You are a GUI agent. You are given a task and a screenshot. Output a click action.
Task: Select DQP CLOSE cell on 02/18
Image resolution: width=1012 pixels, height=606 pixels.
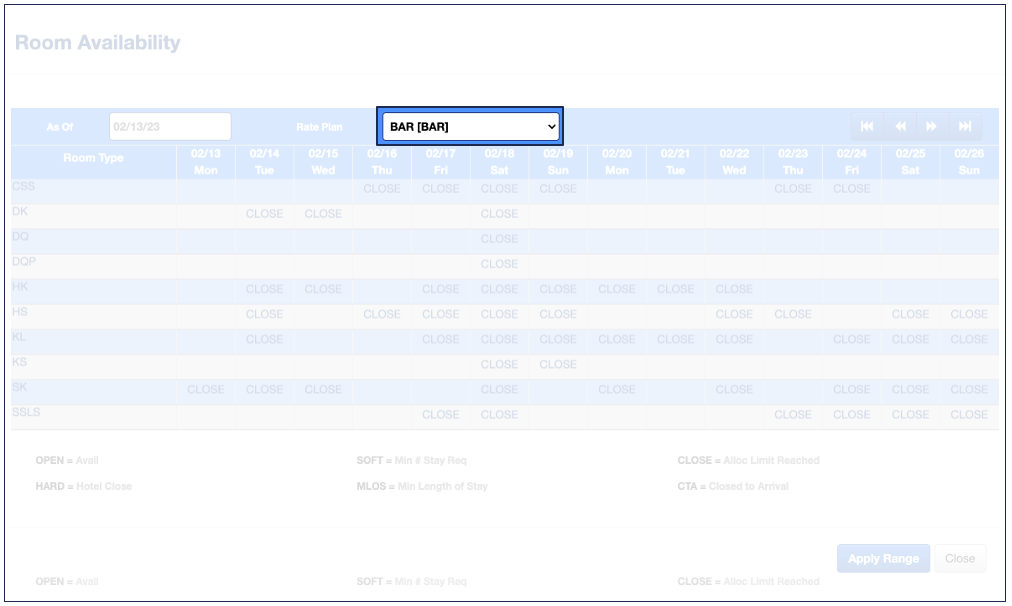499,264
